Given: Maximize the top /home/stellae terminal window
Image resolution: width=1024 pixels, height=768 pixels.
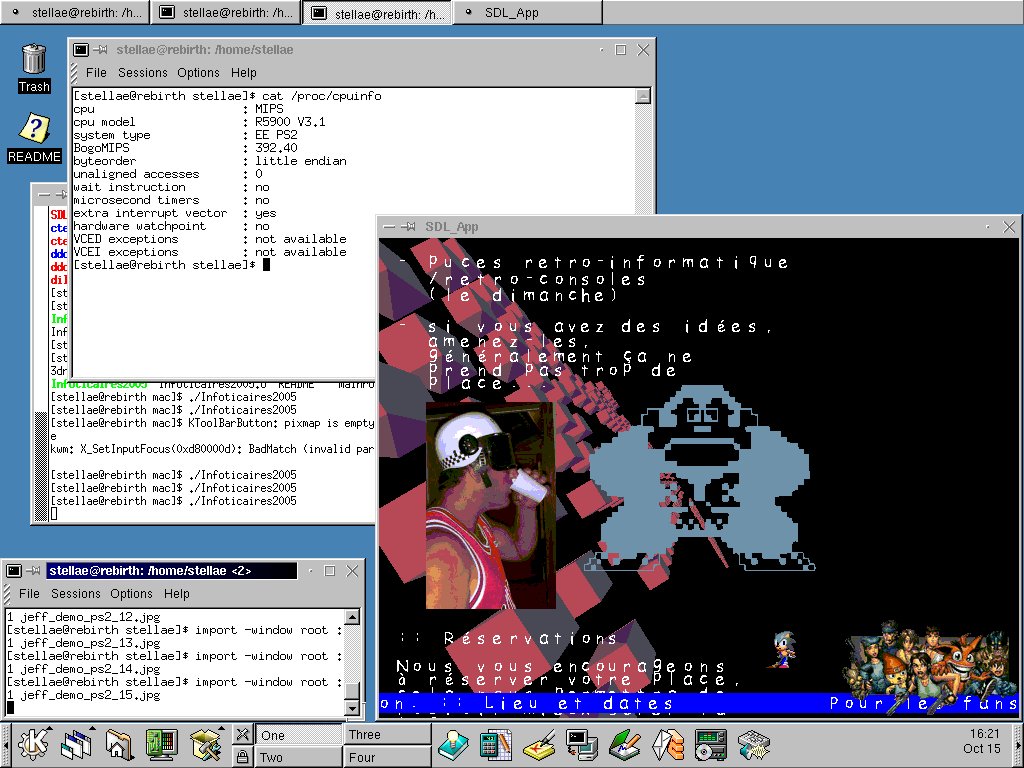Looking at the screenshot, I should click(621, 50).
